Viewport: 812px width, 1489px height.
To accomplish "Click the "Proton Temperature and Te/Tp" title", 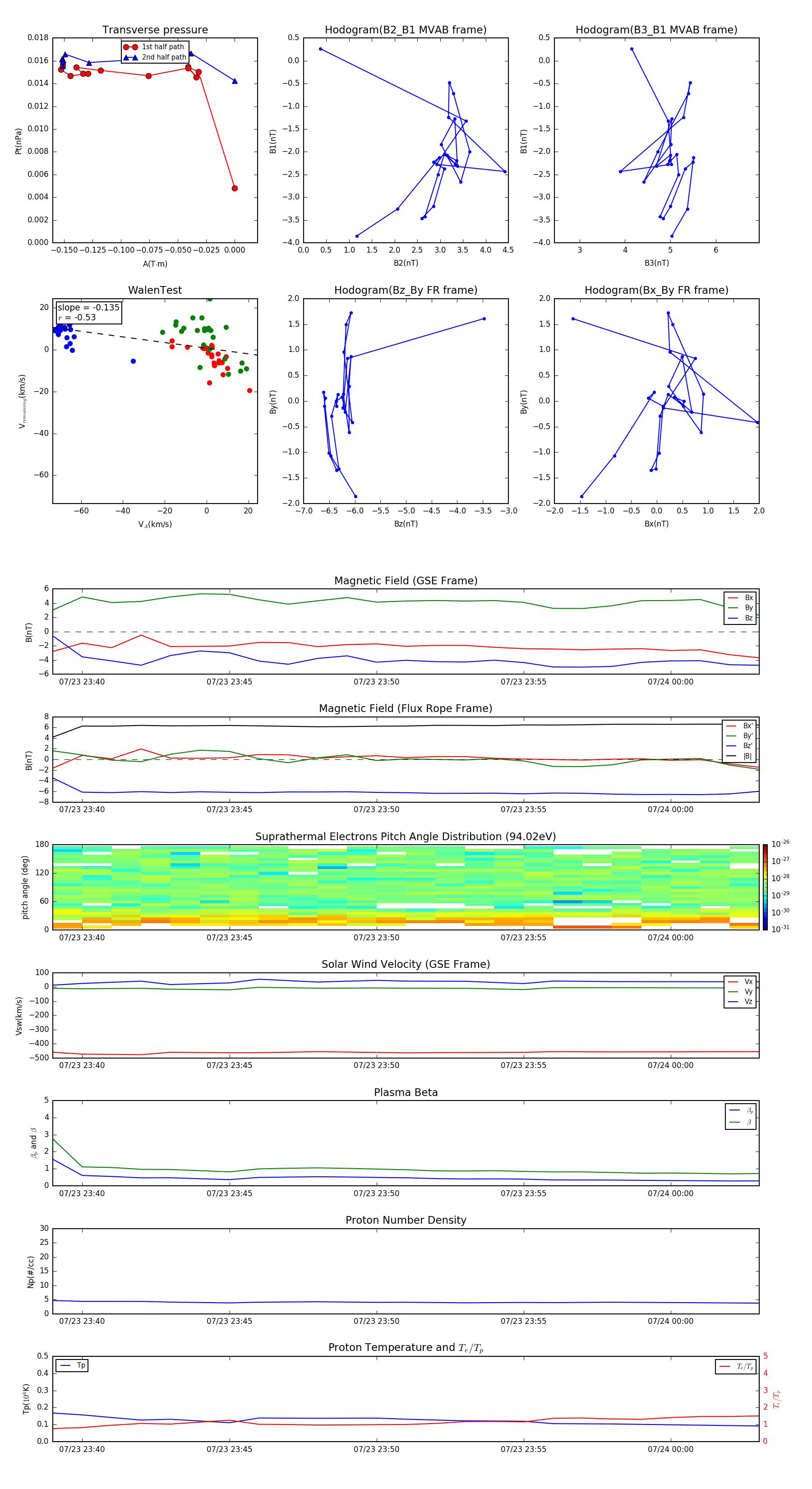I will click(x=406, y=1348).
